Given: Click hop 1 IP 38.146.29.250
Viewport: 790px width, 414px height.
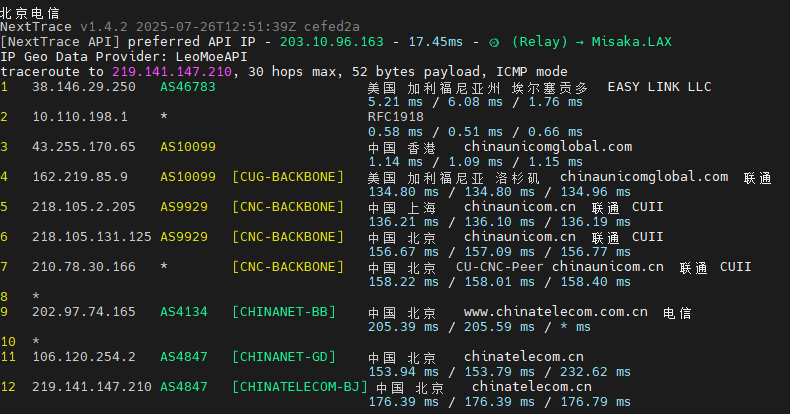Looking at the screenshot, I should 84,87.
